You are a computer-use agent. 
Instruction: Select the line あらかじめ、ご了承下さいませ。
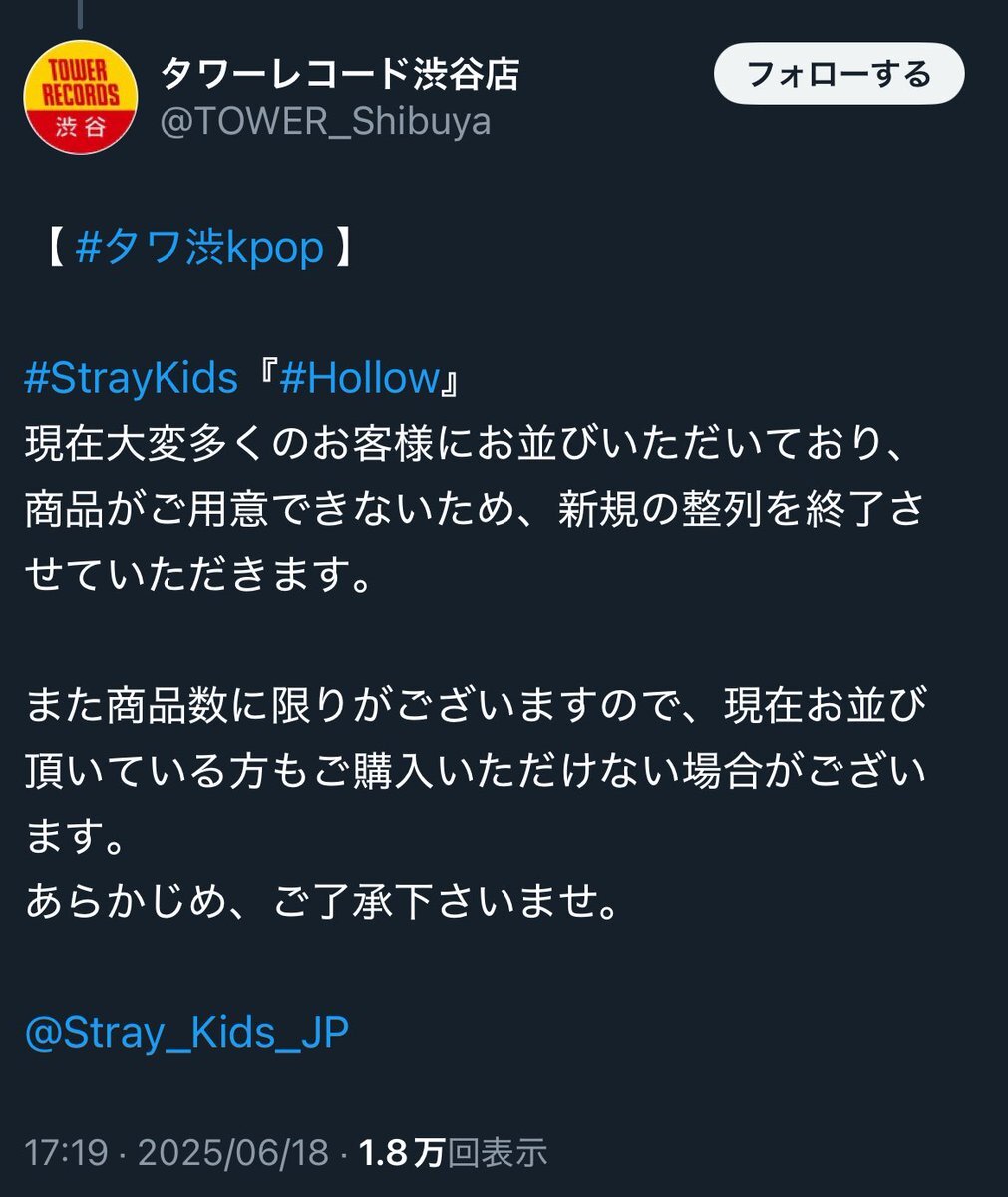[x=323, y=903]
